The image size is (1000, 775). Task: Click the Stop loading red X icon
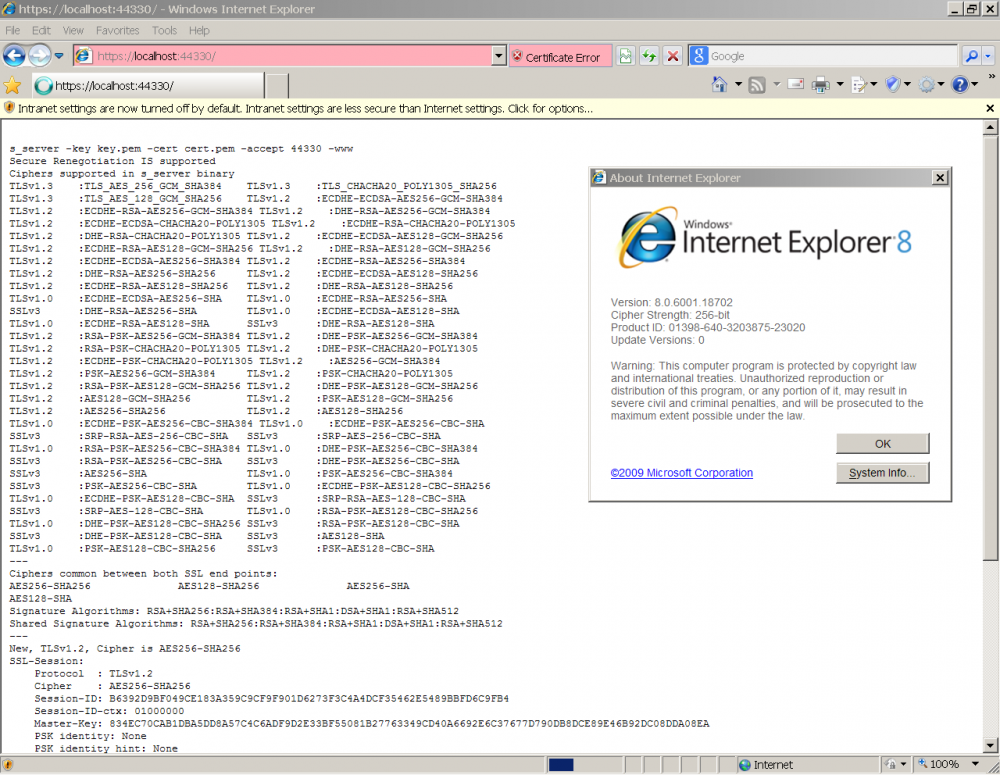pos(673,57)
